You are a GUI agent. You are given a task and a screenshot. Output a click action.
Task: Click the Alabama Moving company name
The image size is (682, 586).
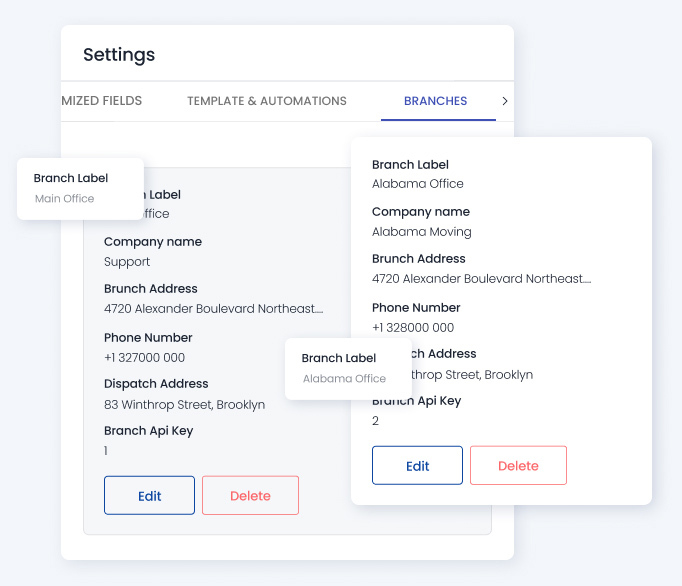click(421, 232)
